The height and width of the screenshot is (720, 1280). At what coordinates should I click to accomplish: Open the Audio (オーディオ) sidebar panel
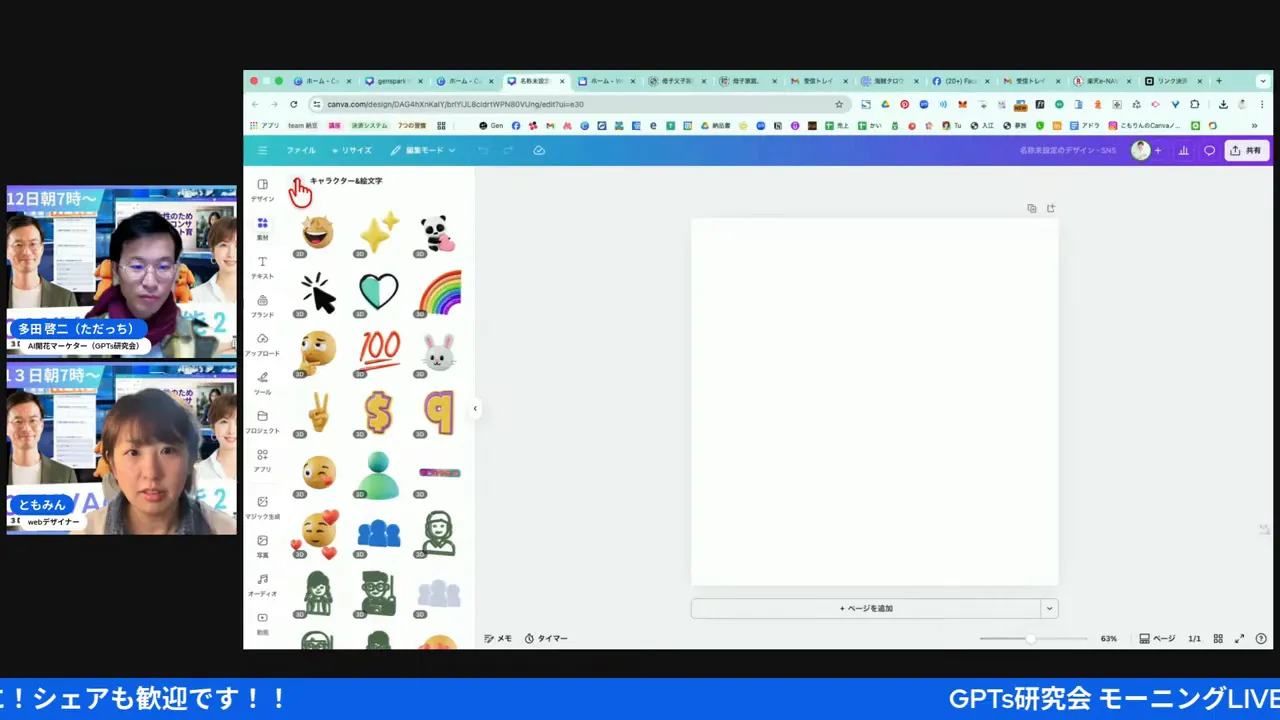tap(262, 584)
